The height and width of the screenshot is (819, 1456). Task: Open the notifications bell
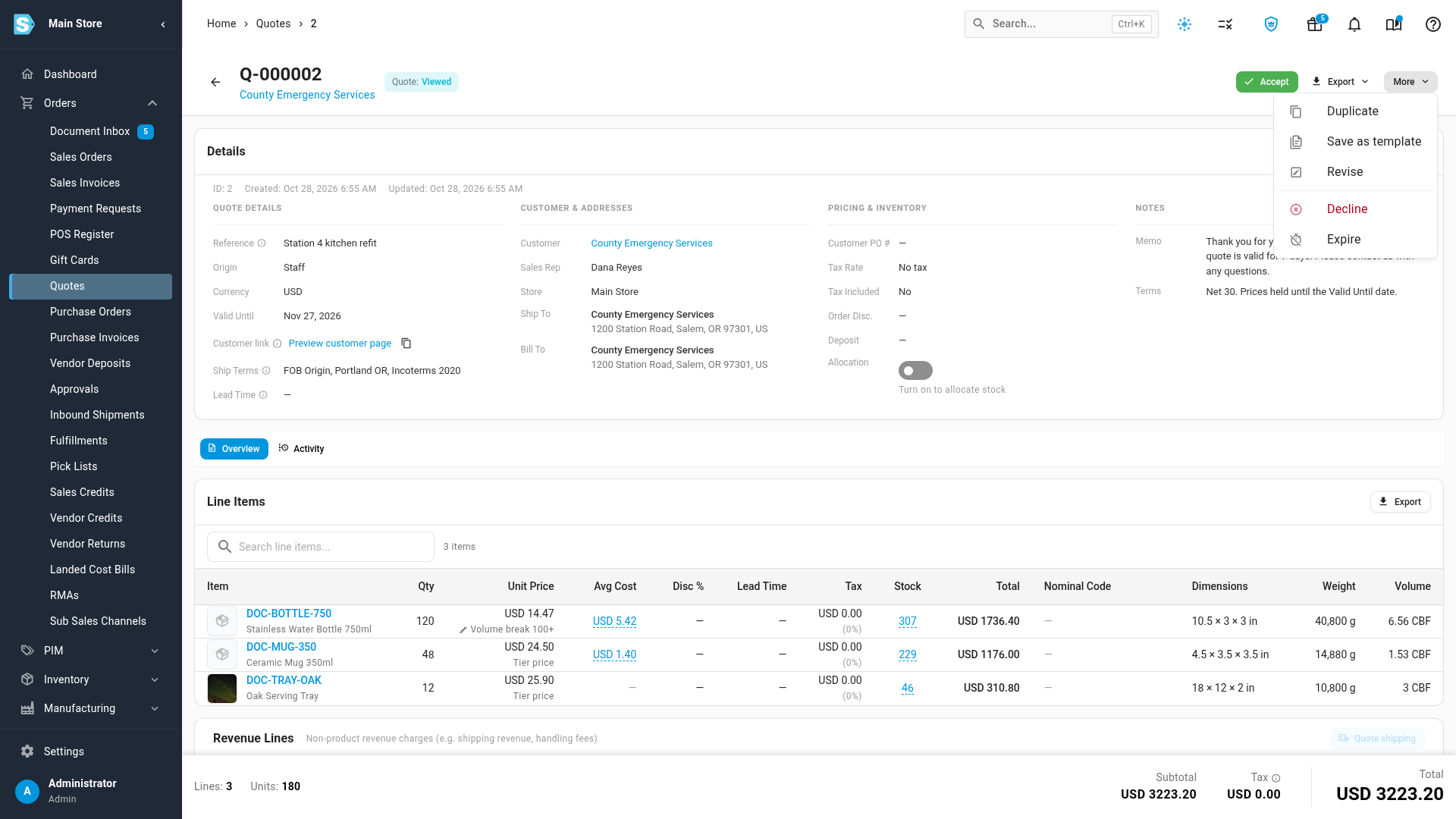pos(1354,24)
